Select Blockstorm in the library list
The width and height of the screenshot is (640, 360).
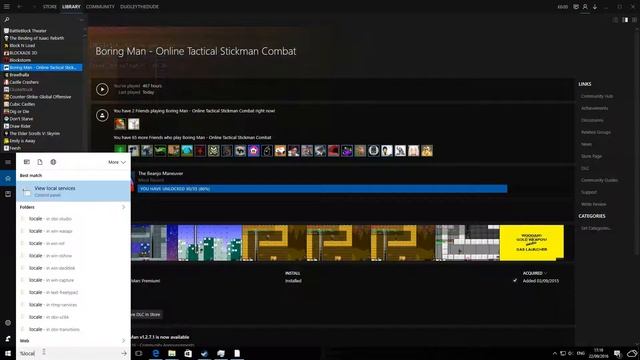click(x=20, y=60)
